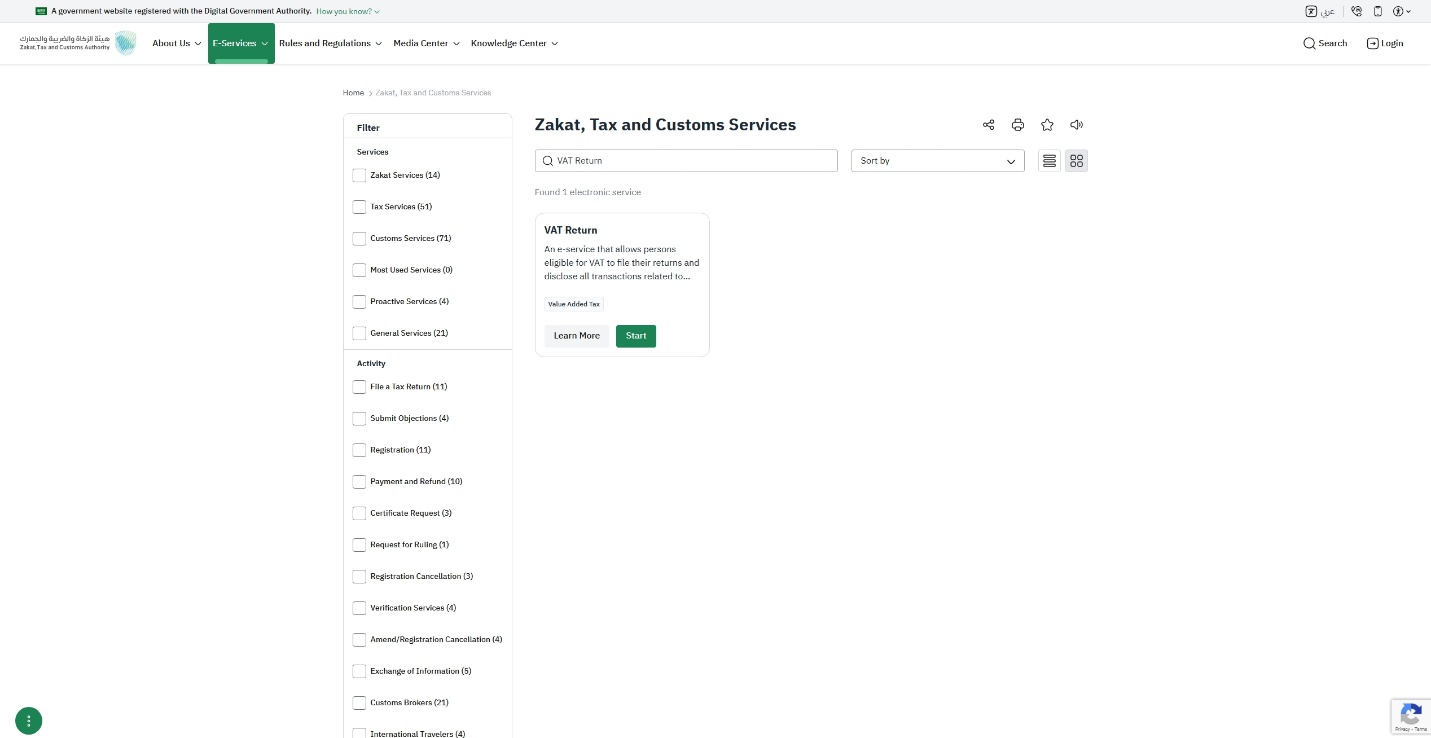
Task: Click the Zakat, Tax and Customs Authority logo
Action: point(78,43)
